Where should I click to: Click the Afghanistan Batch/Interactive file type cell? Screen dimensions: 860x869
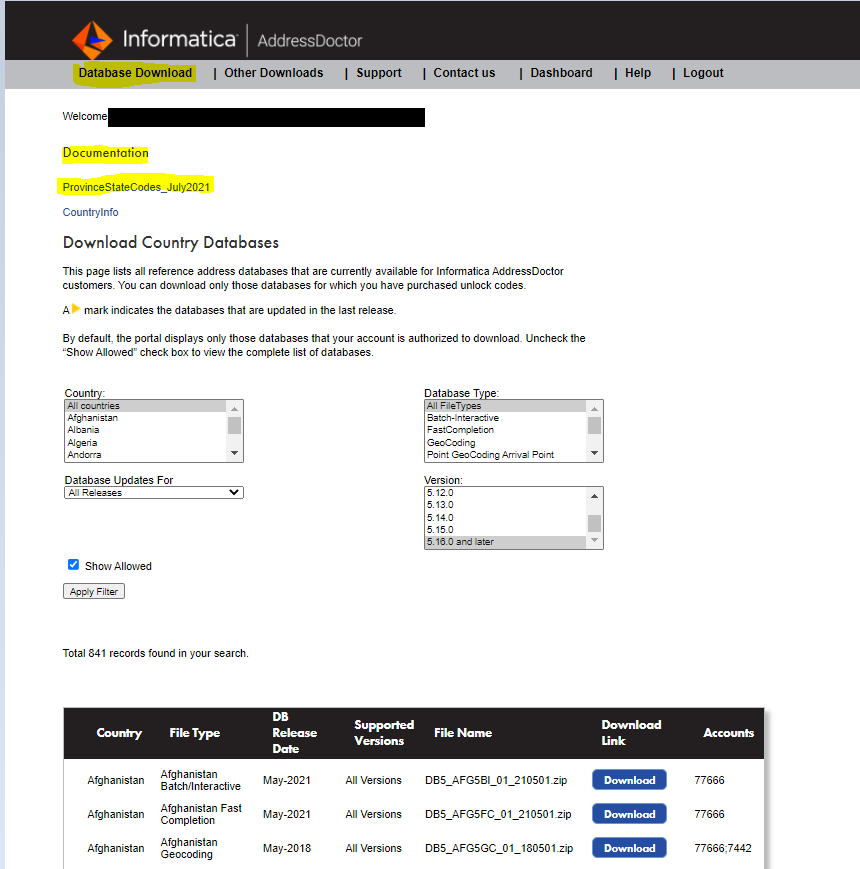pyautogui.click(x=201, y=780)
